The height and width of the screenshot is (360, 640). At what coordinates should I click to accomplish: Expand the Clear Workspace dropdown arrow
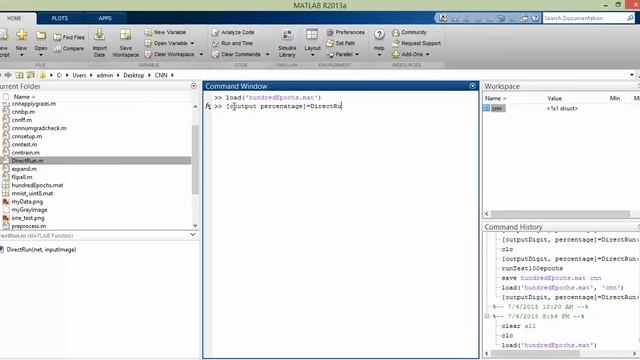pyautogui.click(x=201, y=54)
